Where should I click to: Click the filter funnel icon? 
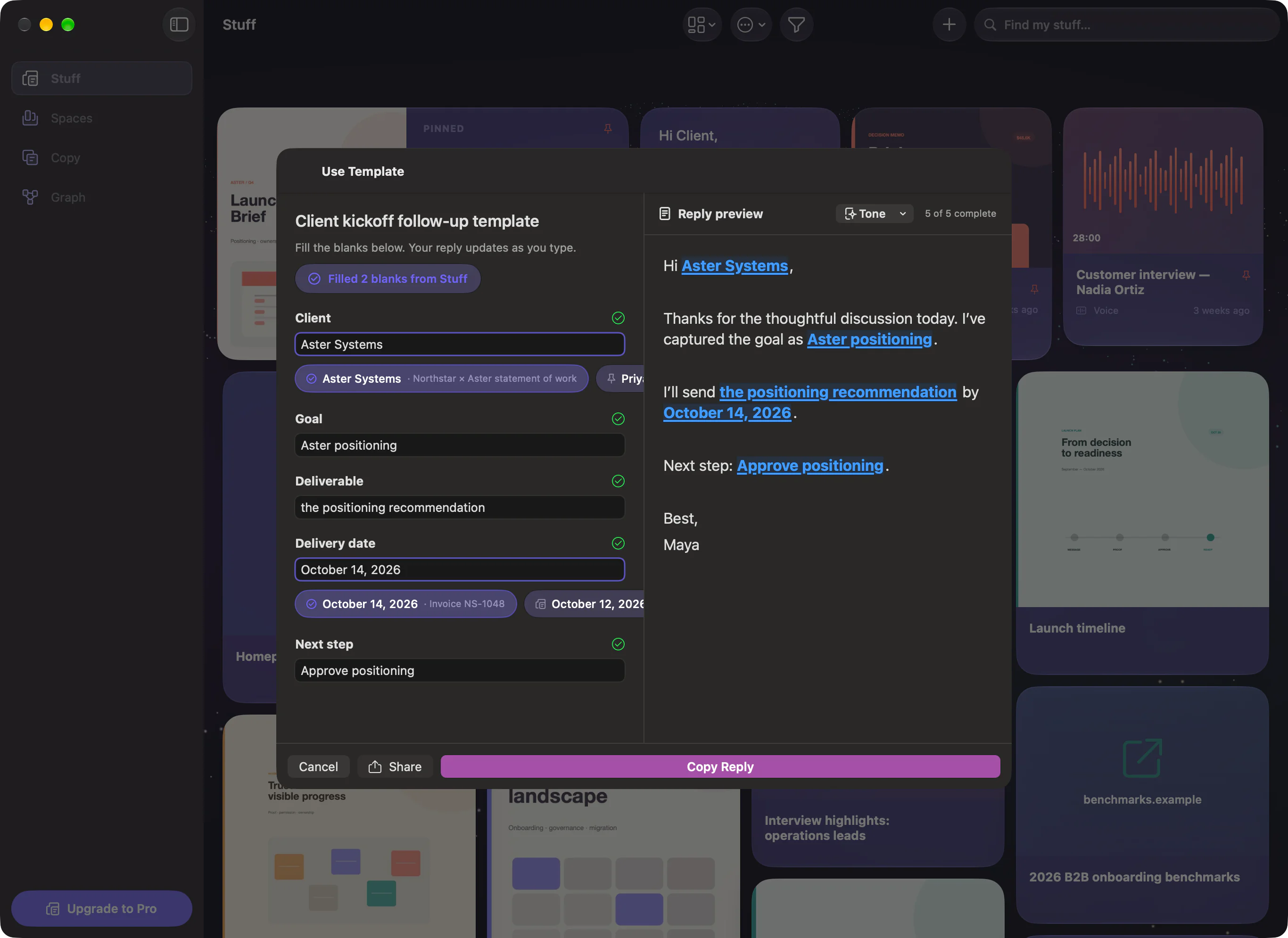coord(796,25)
